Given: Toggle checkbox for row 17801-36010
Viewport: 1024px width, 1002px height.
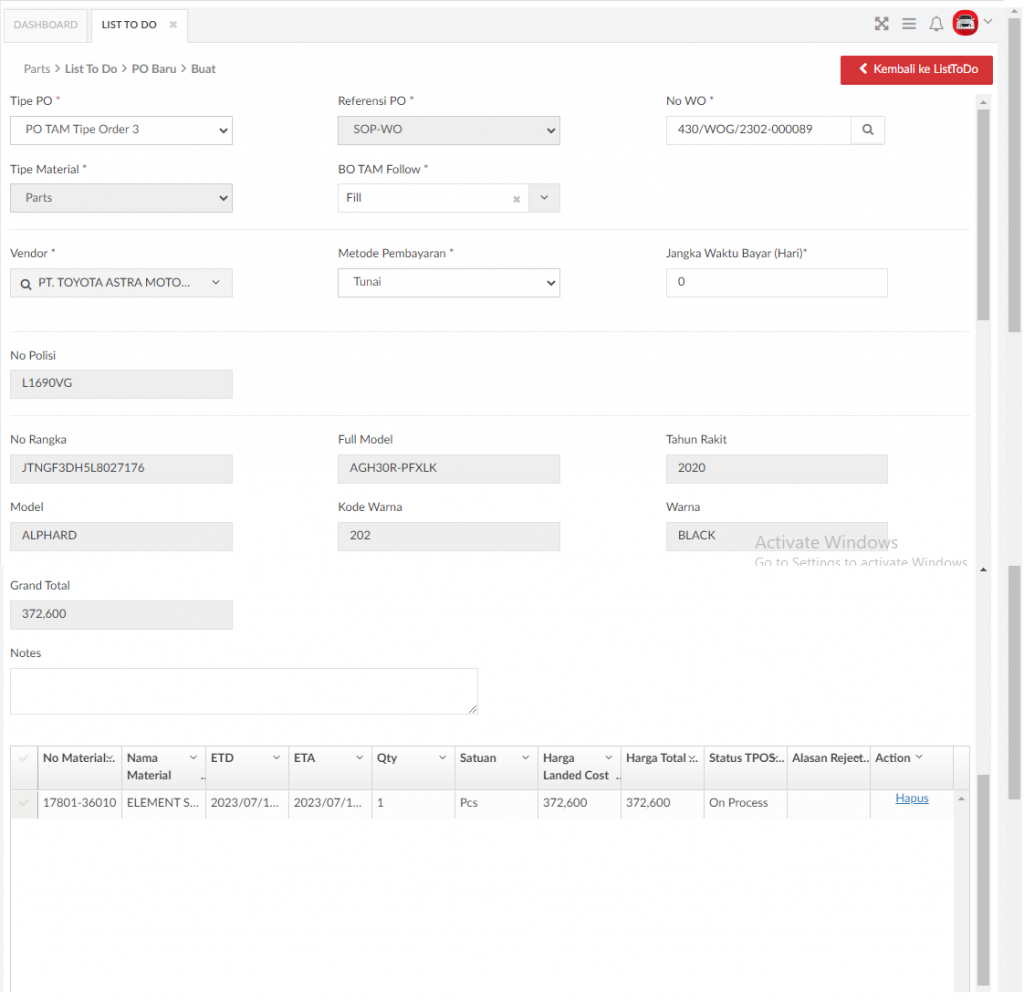Looking at the screenshot, I should click(24, 803).
